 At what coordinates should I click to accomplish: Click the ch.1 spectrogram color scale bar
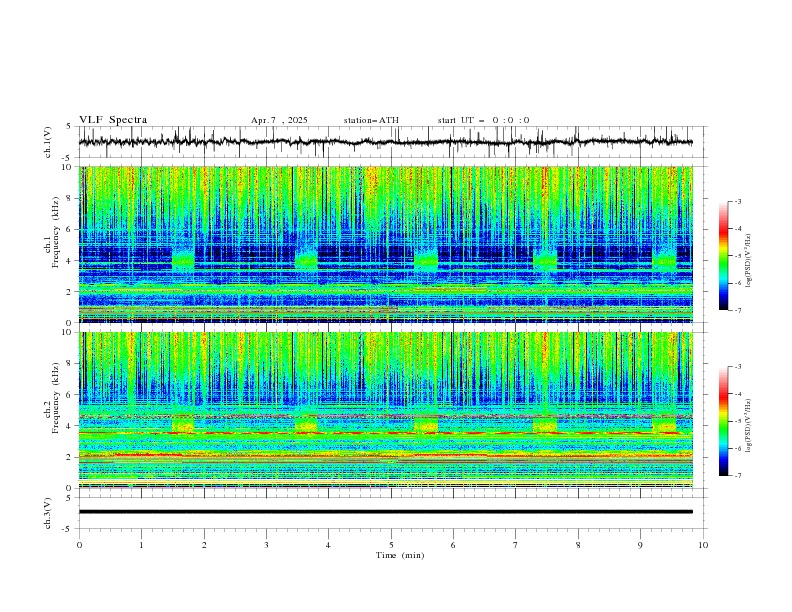pyautogui.click(x=724, y=256)
